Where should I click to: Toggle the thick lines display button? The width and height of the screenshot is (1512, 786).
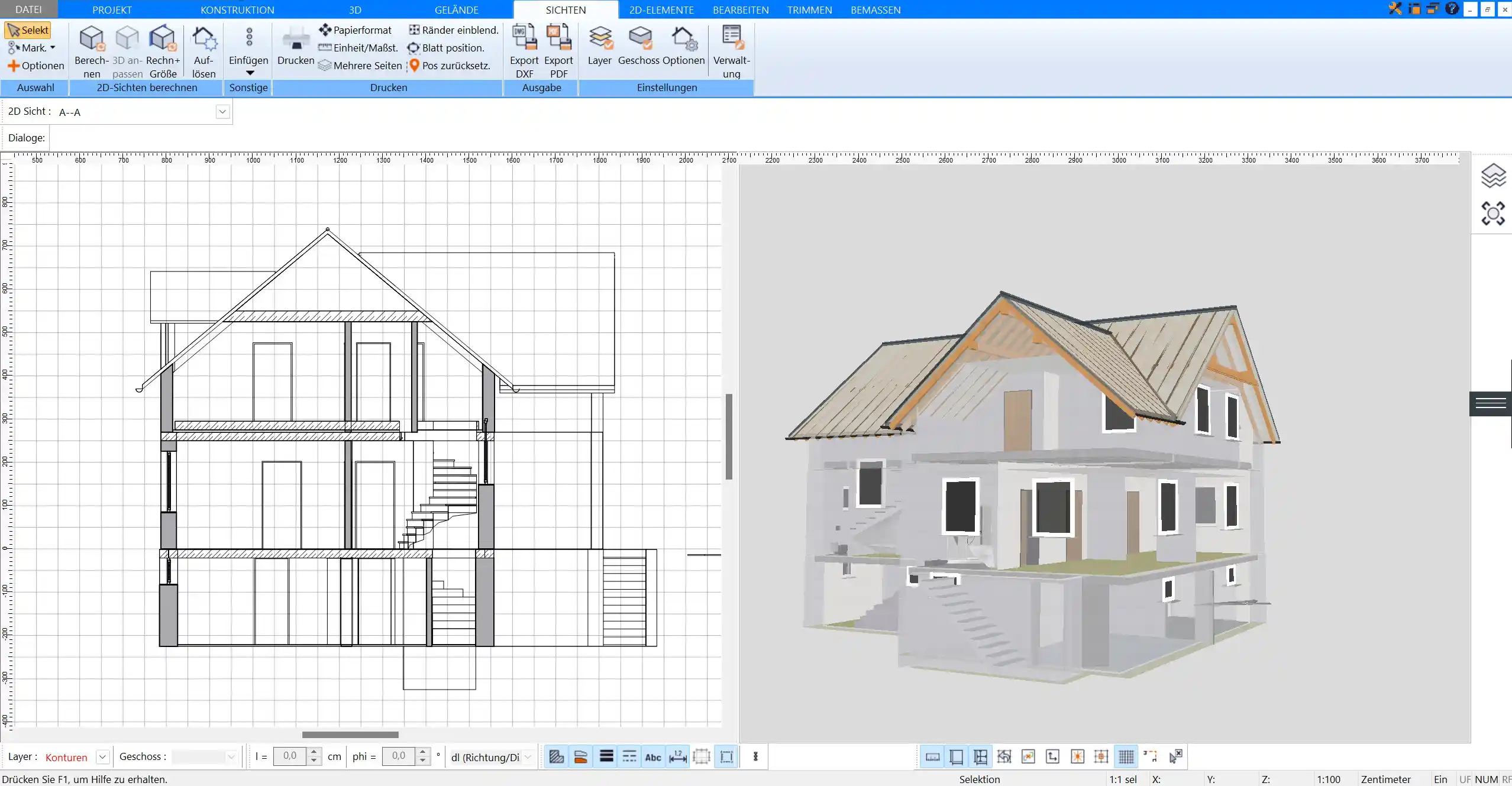tap(606, 756)
